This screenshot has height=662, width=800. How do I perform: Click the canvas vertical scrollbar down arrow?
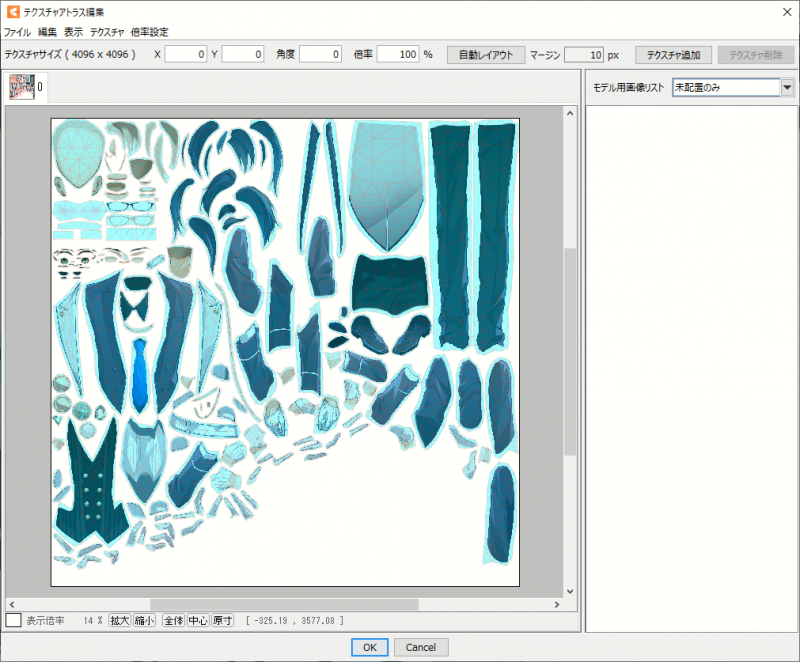coord(571,590)
